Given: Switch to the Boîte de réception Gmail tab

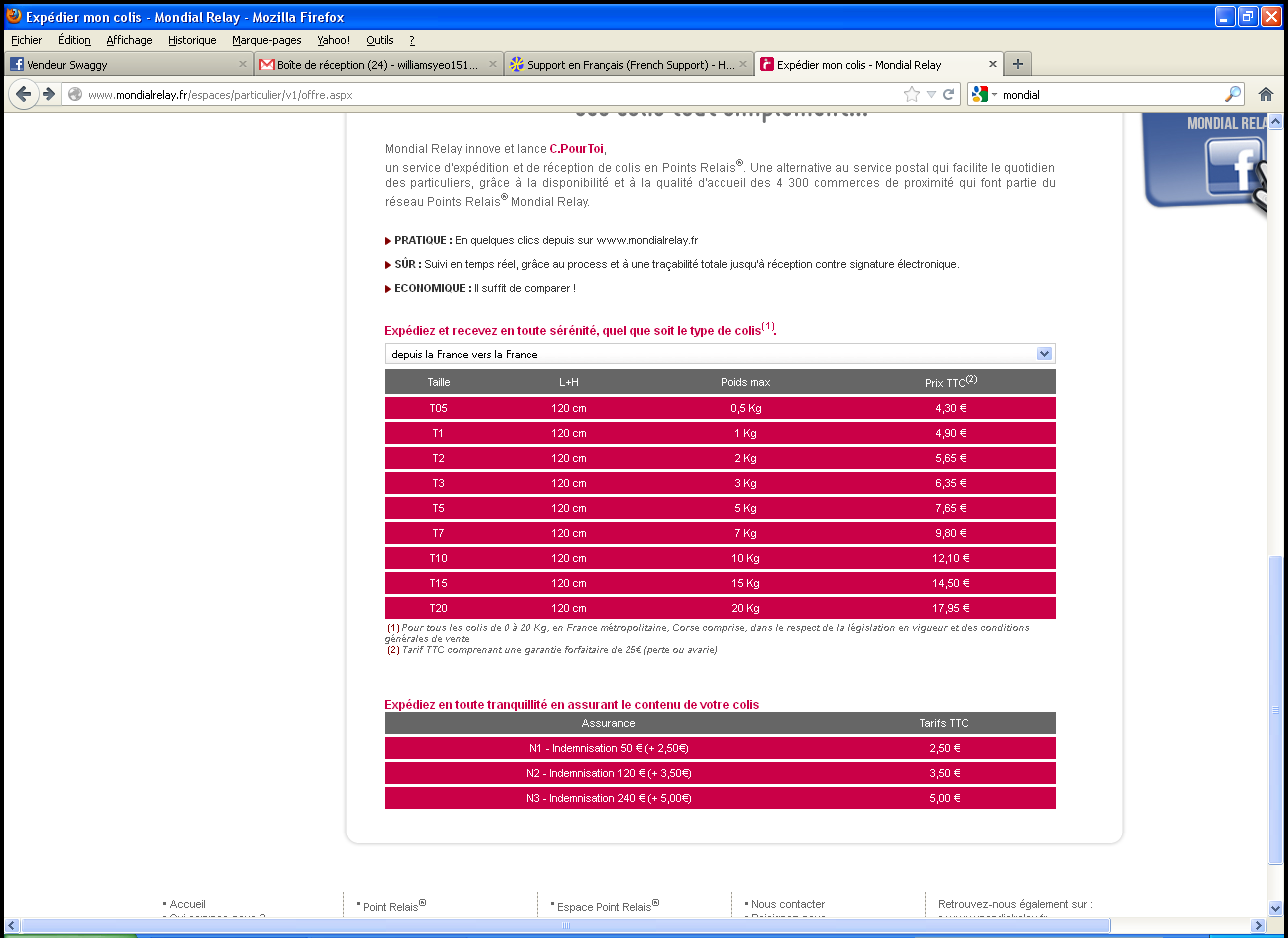Looking at the screenshot, I should 377,64.
